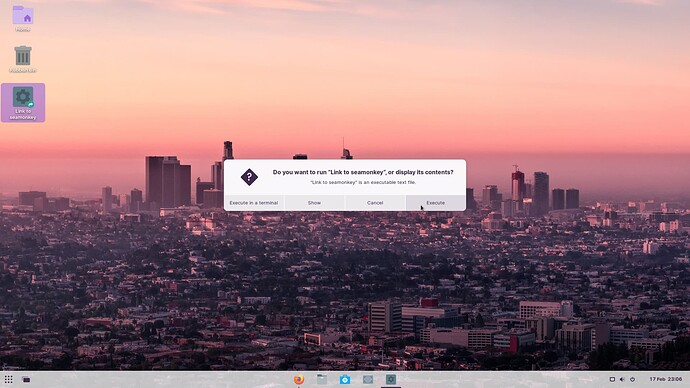Click the Execute button in dialog
Image resolution: width=690 pixels, height=388 pixels.
[x=436, y=203]
